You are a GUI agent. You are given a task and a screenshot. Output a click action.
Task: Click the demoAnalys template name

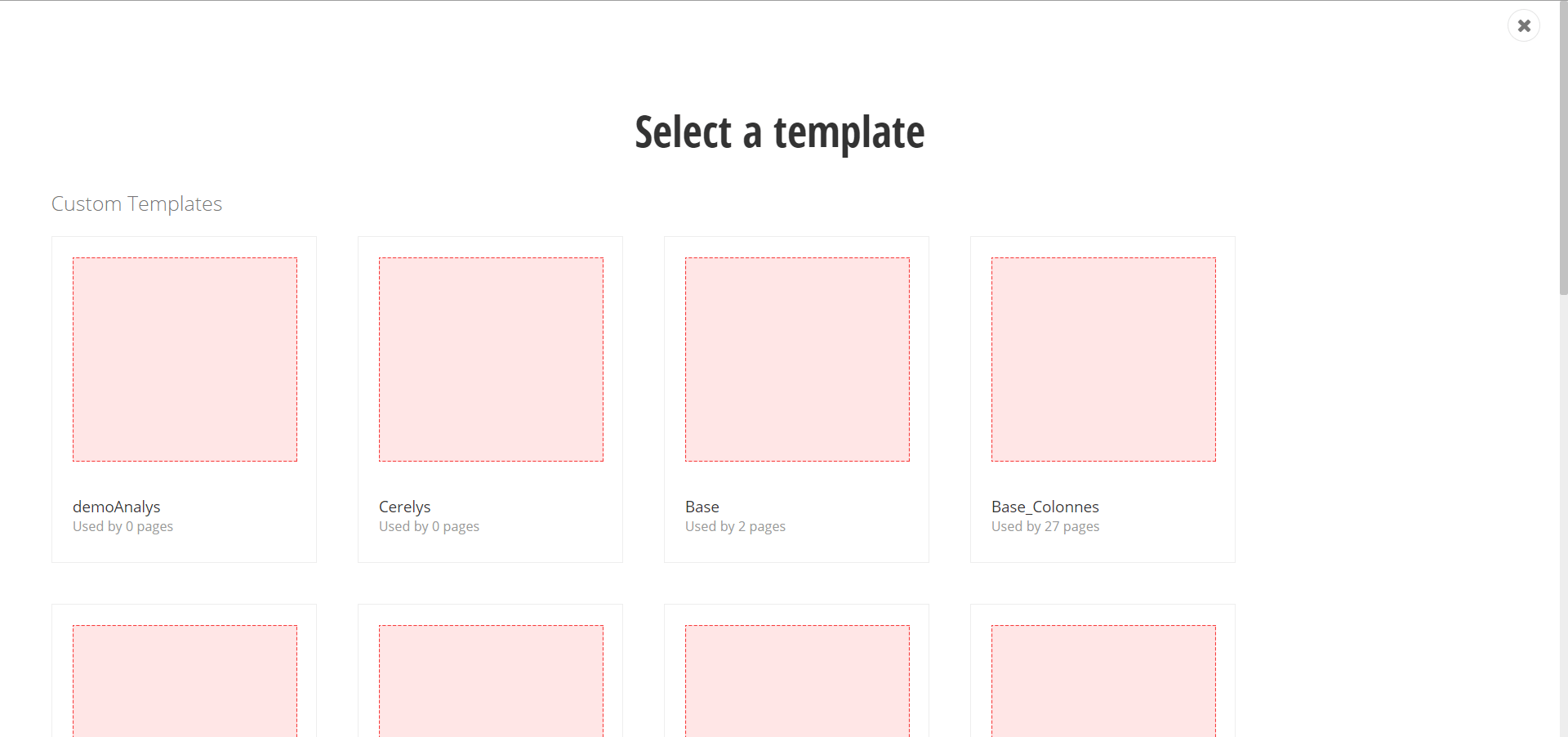pos(117,507)
